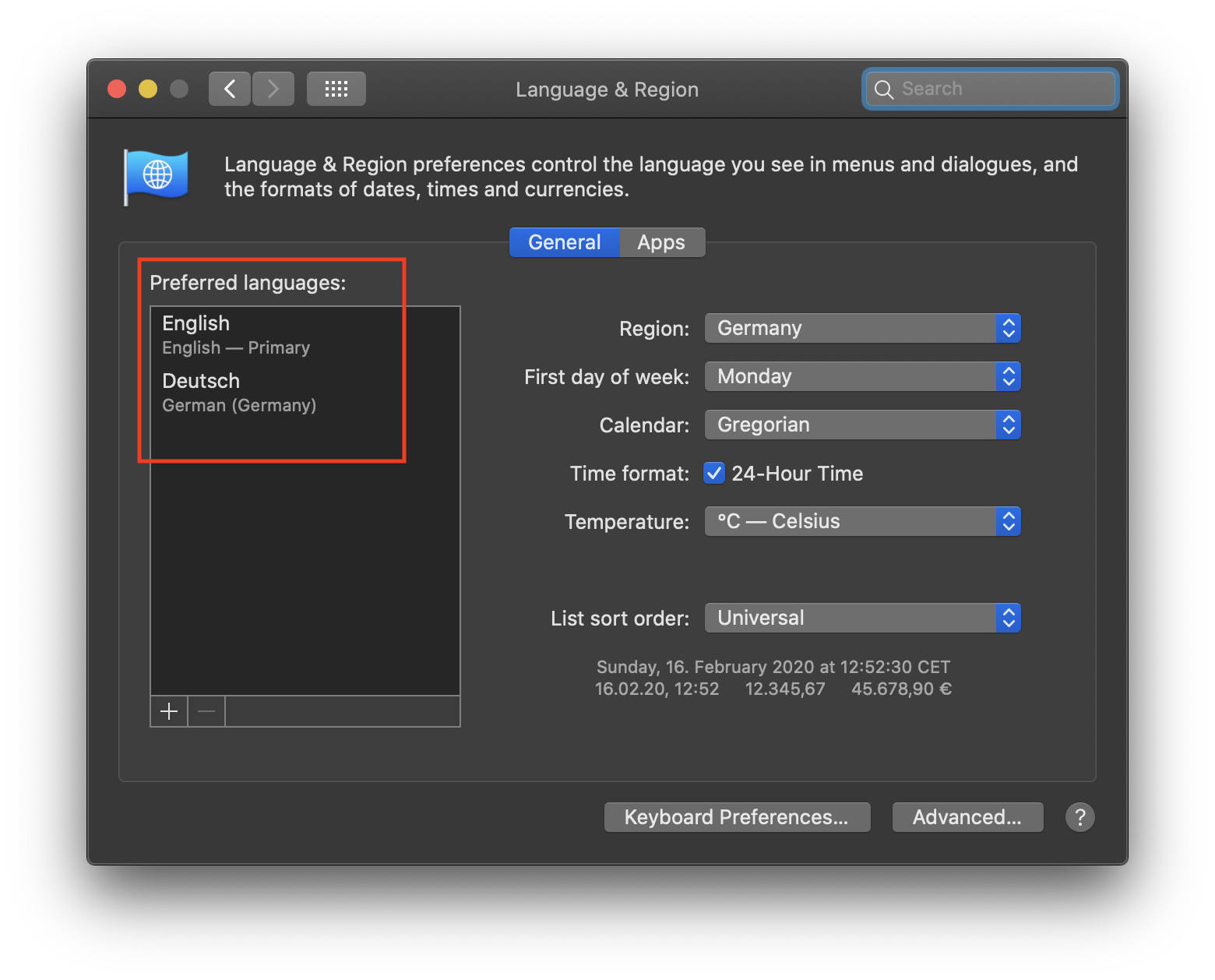Open the Advanced settings button
This screenshot has width=1215, height=980.
point(967,817)
